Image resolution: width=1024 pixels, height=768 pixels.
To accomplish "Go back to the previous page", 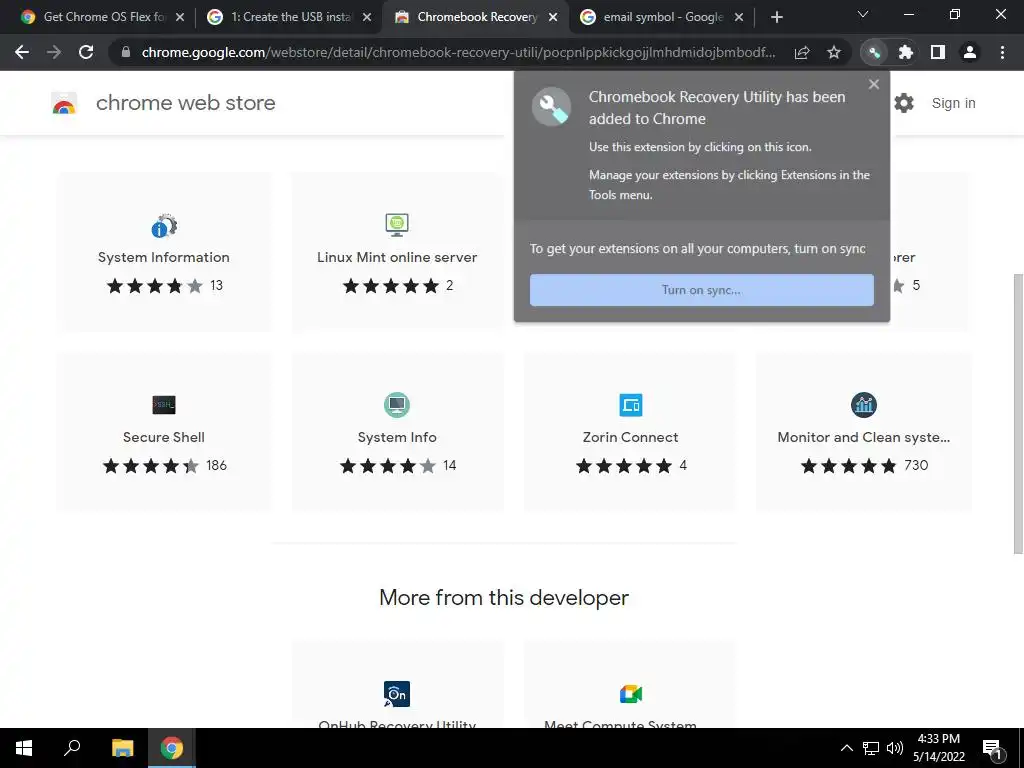I will [x=22, y=52].
